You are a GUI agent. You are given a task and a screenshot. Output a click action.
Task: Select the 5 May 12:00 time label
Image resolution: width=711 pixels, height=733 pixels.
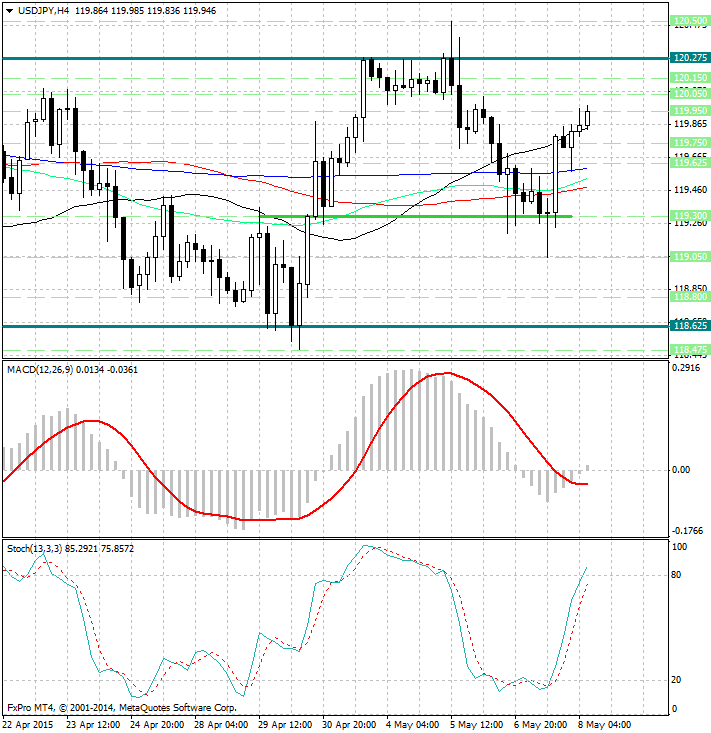click(x=476, y=724)
